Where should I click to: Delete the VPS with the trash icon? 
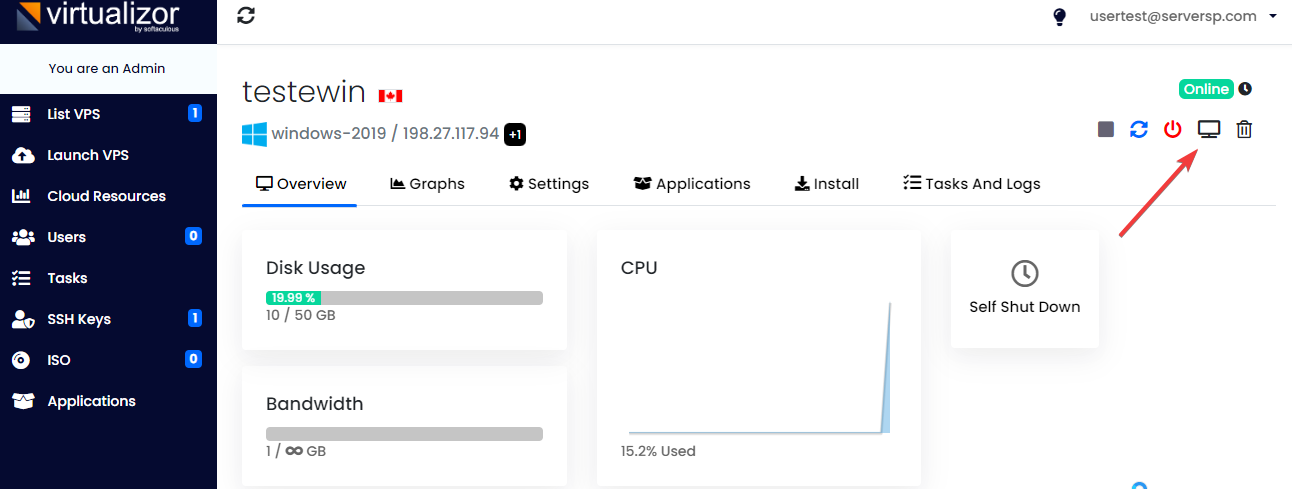(x=1244, y=130)
